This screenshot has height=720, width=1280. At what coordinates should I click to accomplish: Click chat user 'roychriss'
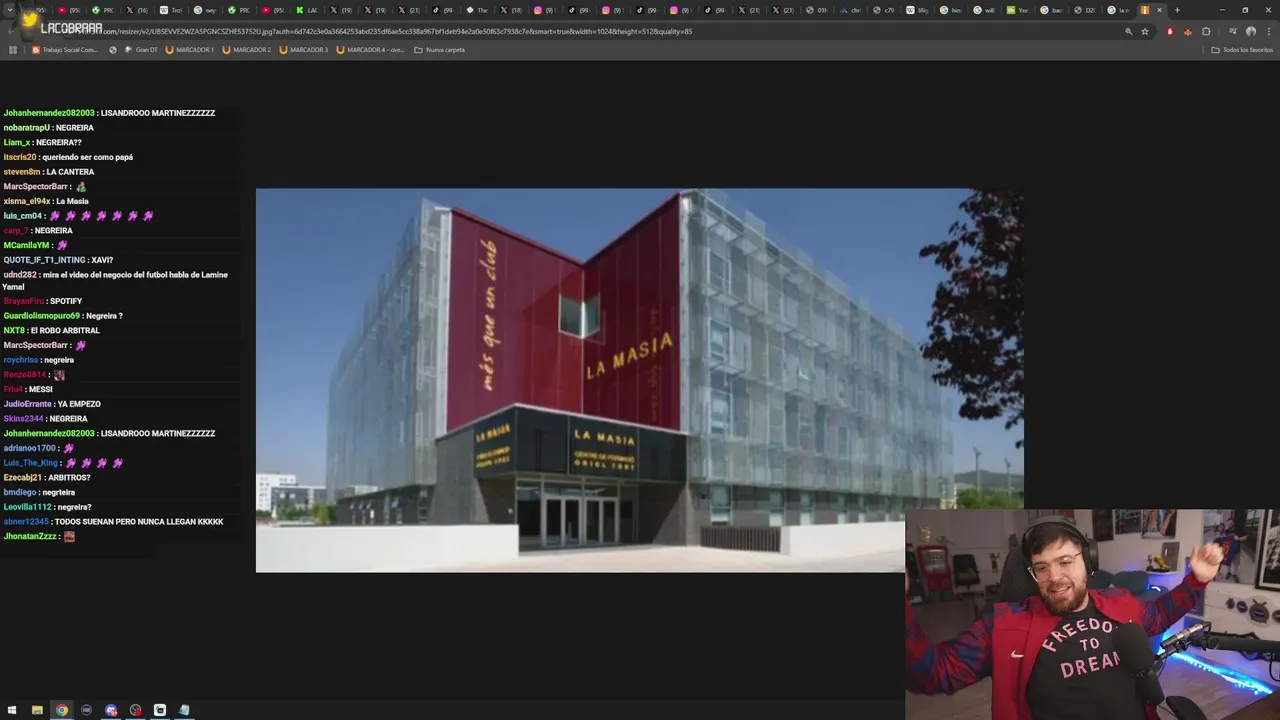(21, 360)
